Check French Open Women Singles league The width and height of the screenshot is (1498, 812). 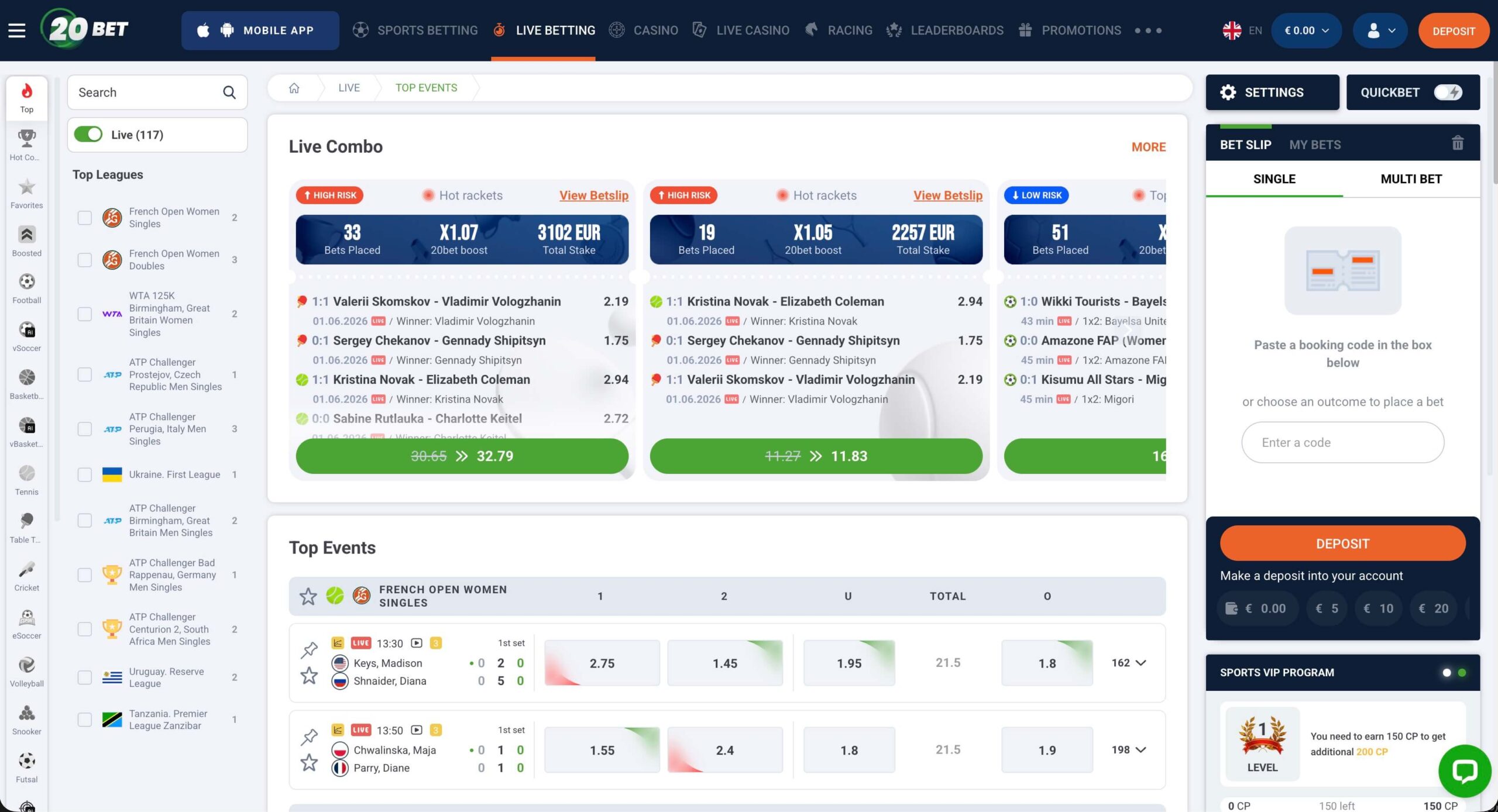[85, 218]
